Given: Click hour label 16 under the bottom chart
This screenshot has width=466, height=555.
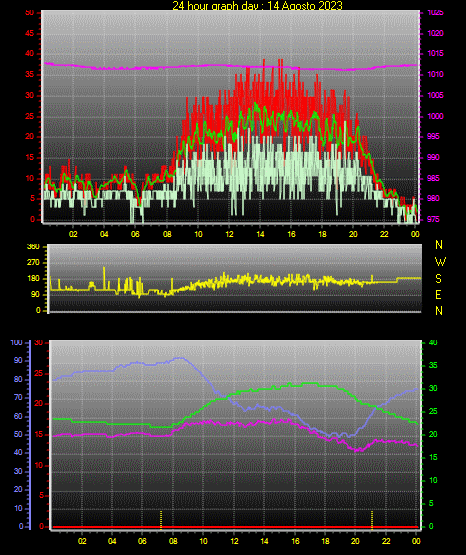Looking at the screenshot, I should tap(295, 541).
